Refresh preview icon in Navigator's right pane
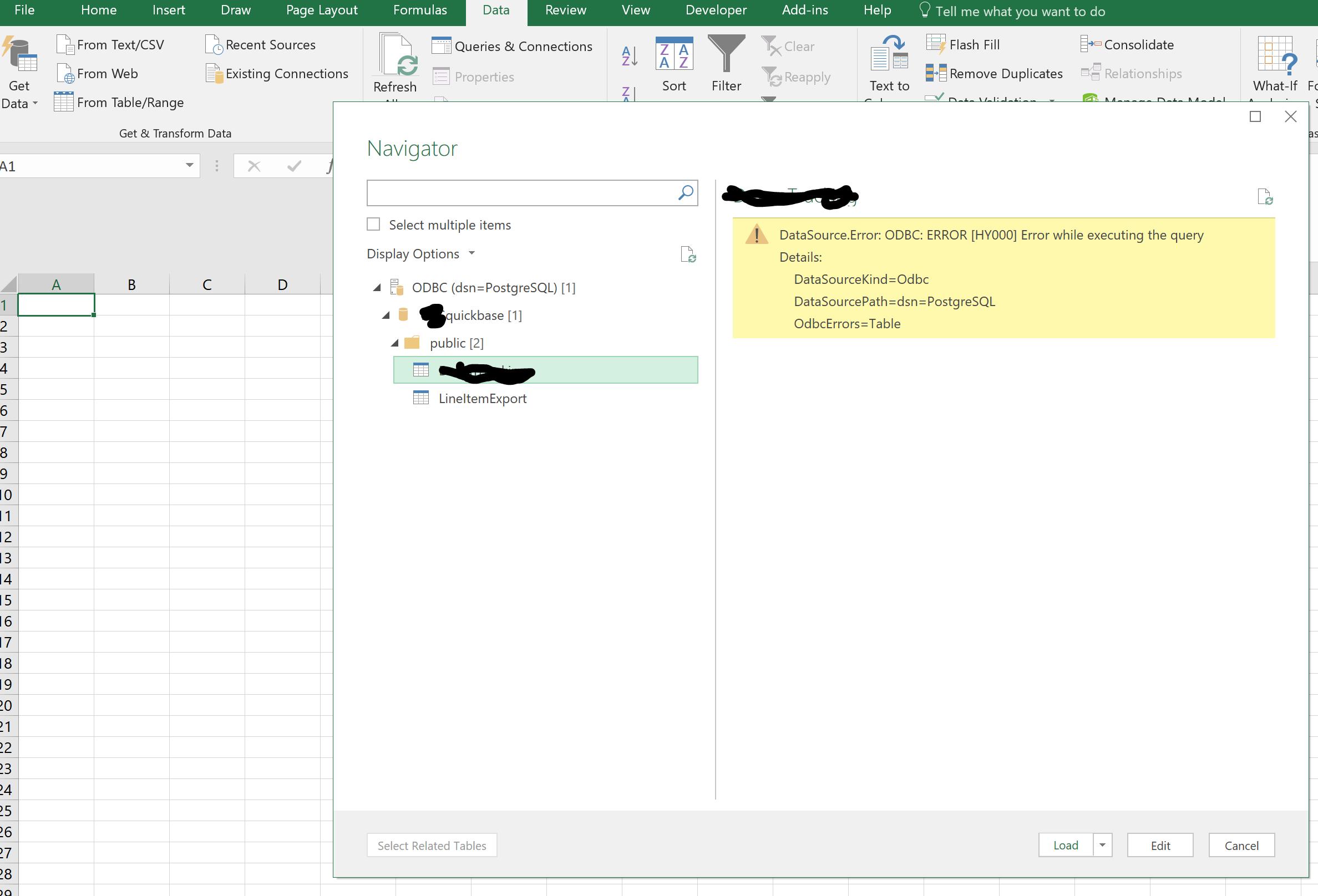1318x896 pixels. [x=1265, y=197]
